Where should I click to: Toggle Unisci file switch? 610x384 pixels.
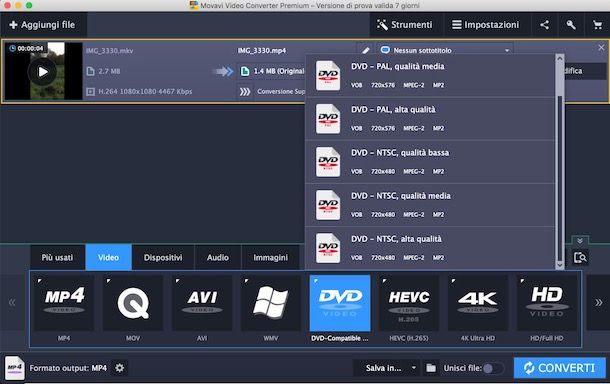coord(493,368)
